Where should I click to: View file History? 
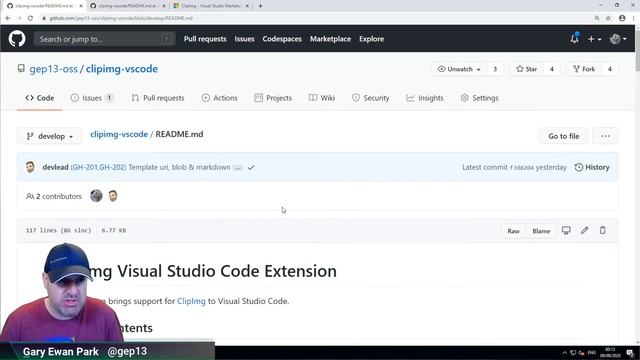592,167
